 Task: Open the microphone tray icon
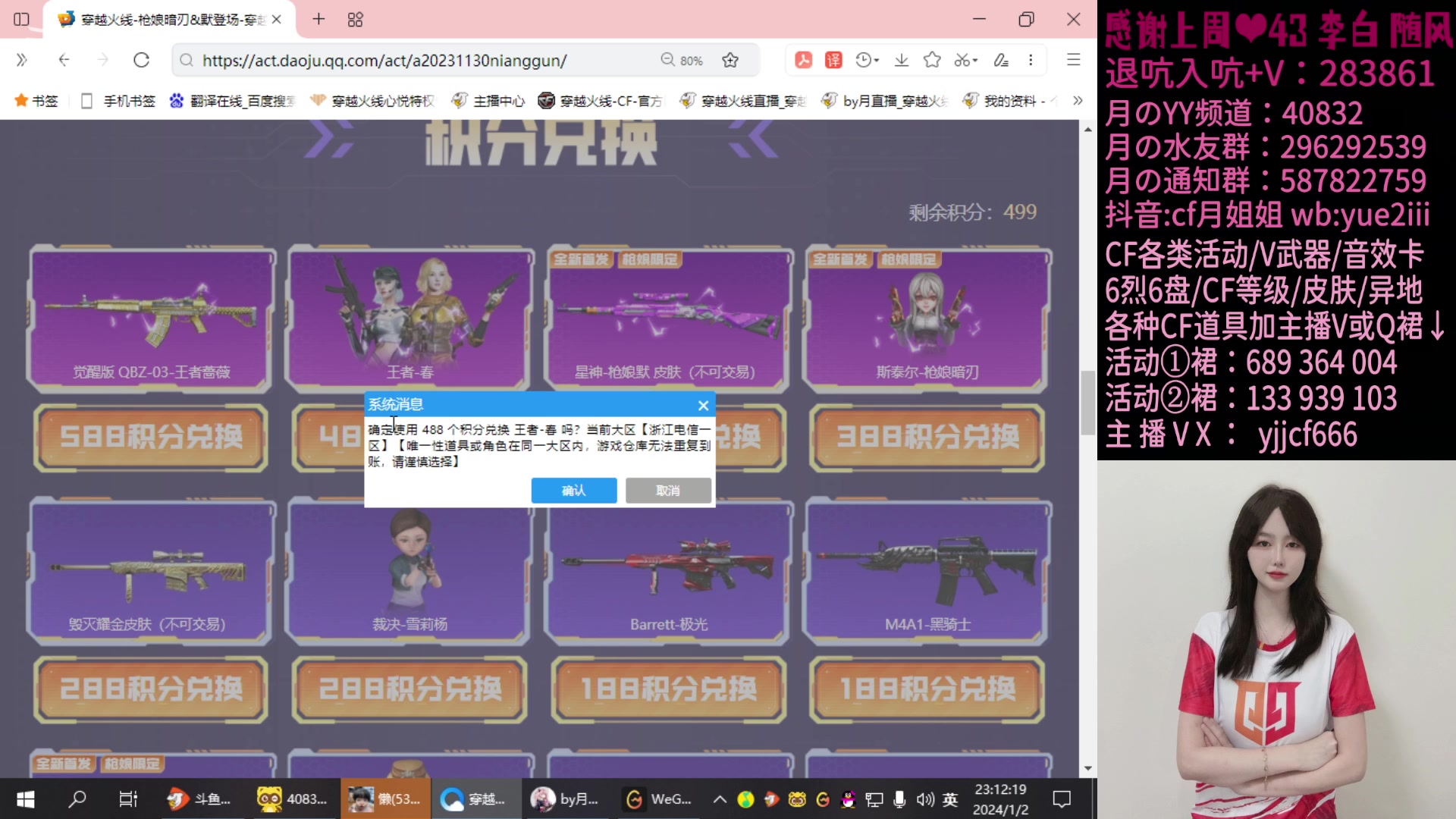coord(899,799)
